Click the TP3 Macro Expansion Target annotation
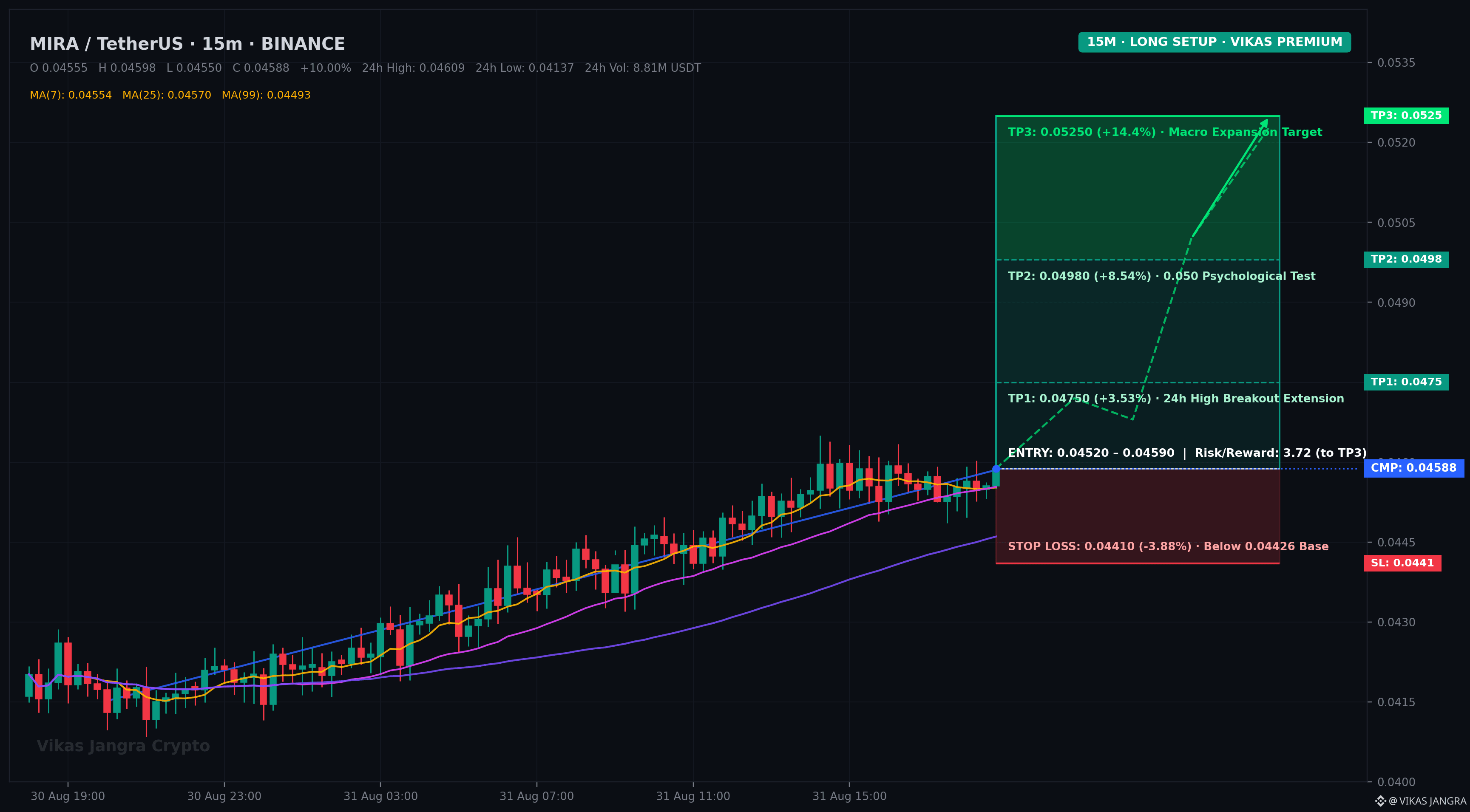The height and width of the screenshot is (812, 1470). [1165, 132]
